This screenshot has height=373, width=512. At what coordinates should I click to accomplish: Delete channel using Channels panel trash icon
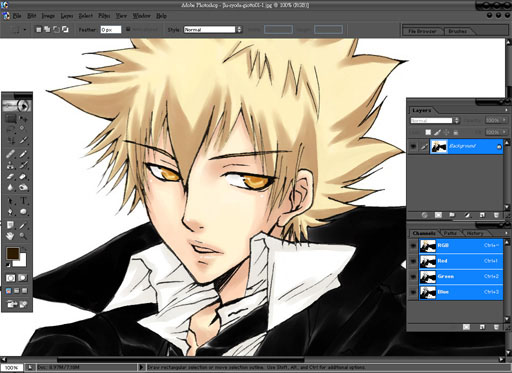click(496, 327)
